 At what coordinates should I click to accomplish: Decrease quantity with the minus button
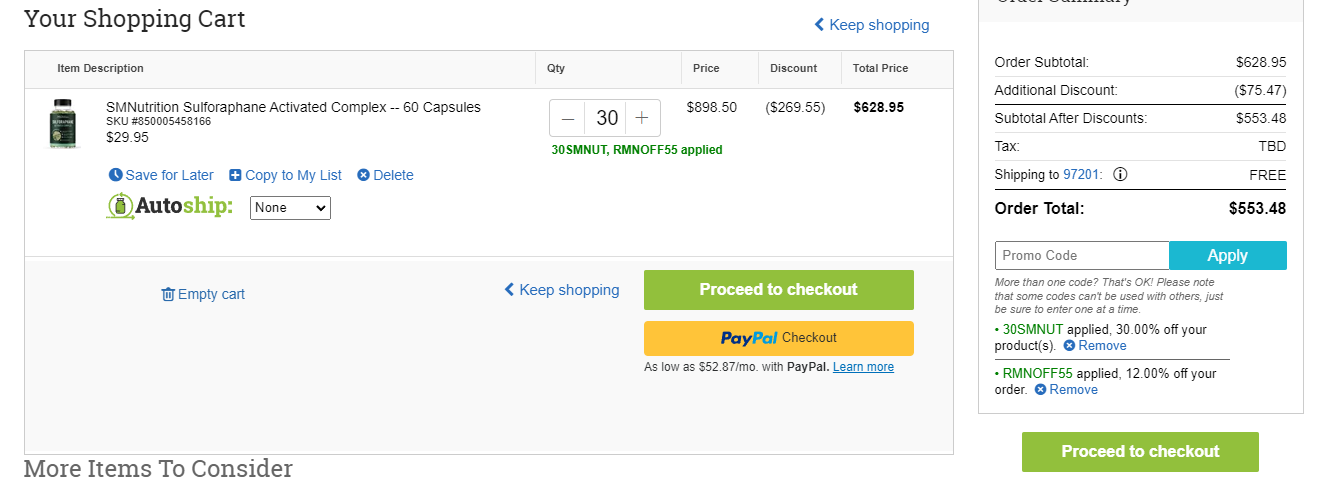click(x=568, y=118)
